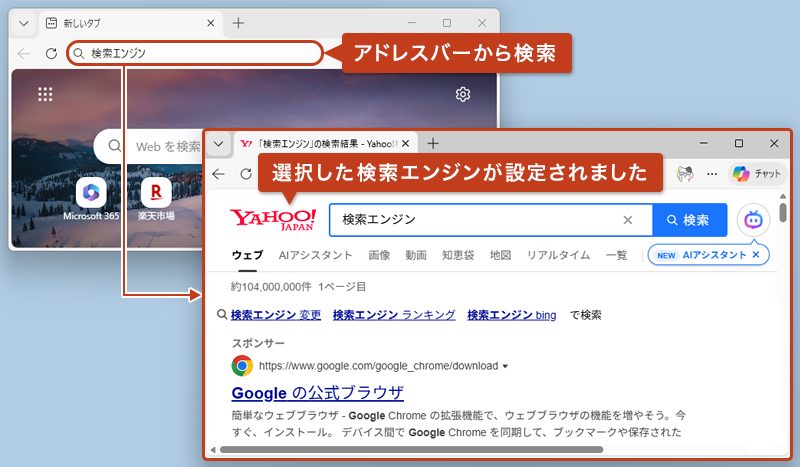Dismiss the NEW AIアシスタント bubble
This screenshot has height=467, width=800.
pos(756,255)
